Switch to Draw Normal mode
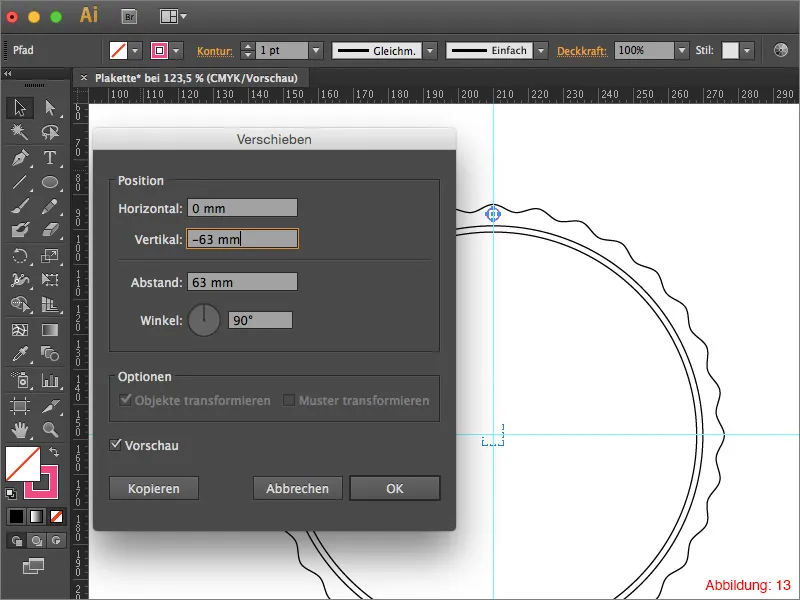800x600 pixels. (x=17, y=540)
